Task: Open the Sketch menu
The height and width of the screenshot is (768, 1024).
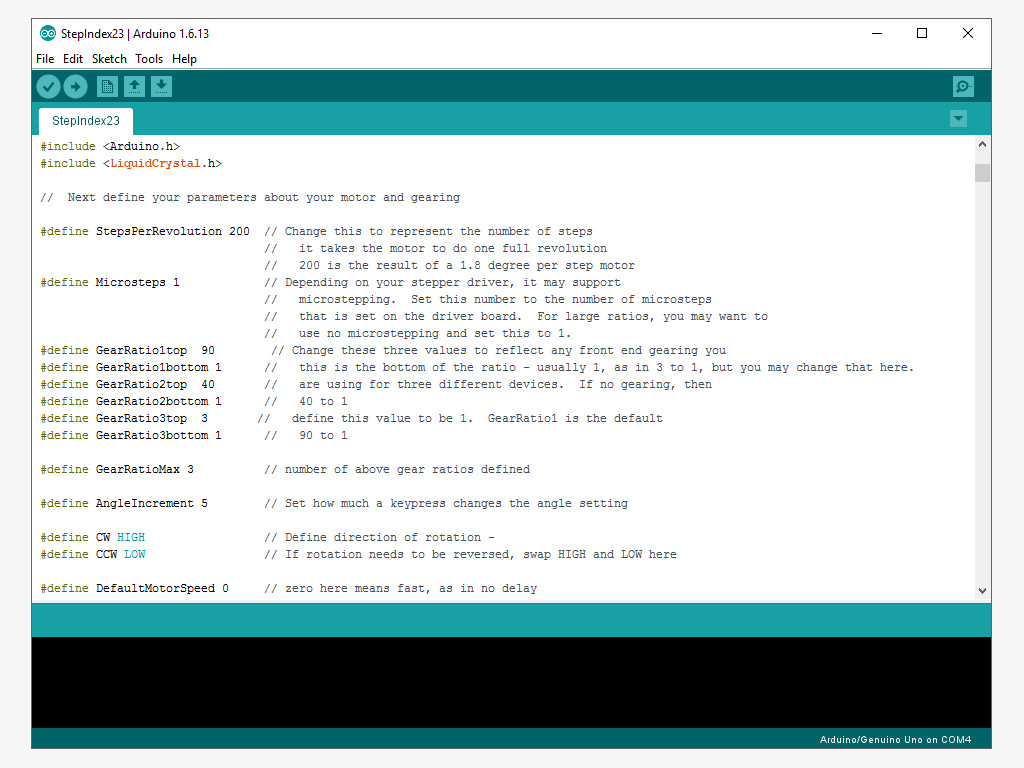Action: pyautogui.click(x=109, y=59)
